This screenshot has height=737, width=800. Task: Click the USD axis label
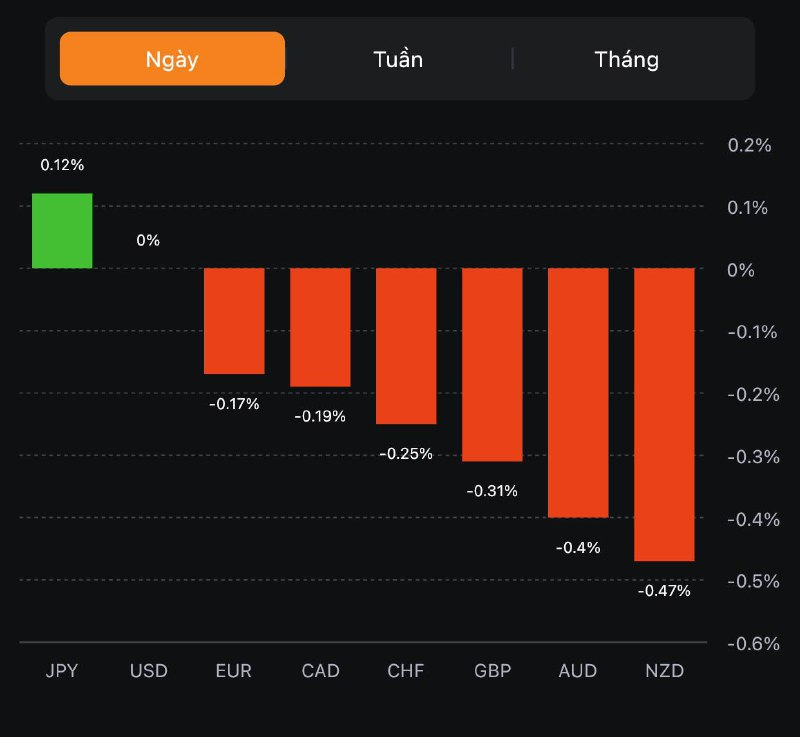tap(148, 670)
